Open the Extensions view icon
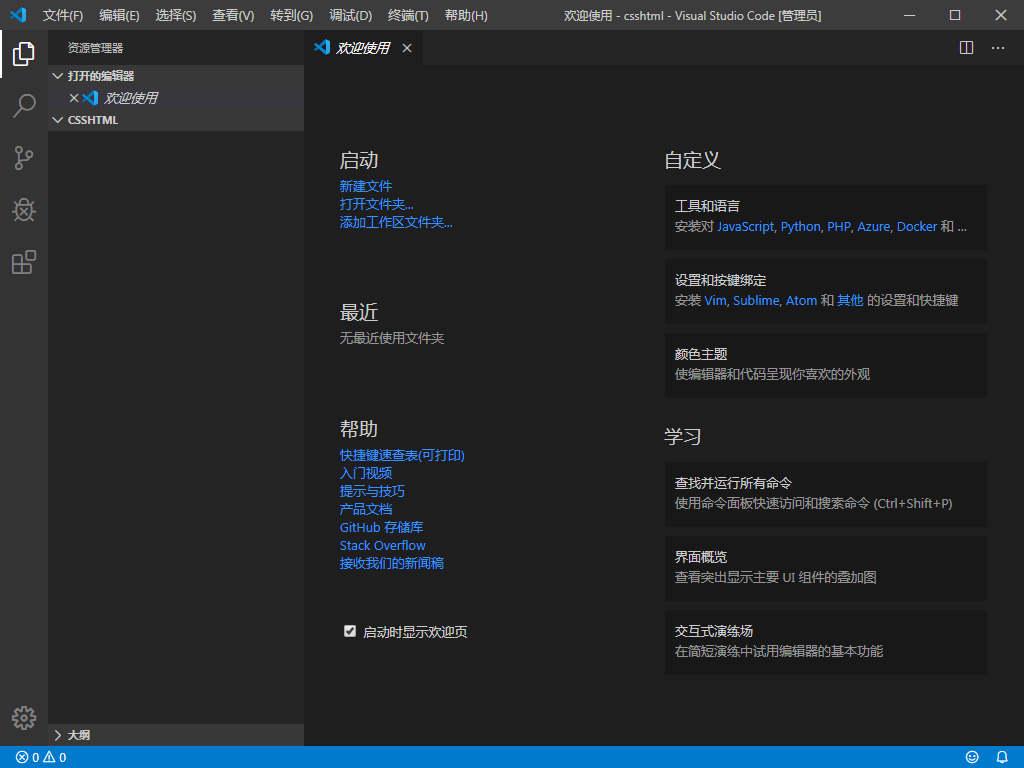 coord(24,262)
